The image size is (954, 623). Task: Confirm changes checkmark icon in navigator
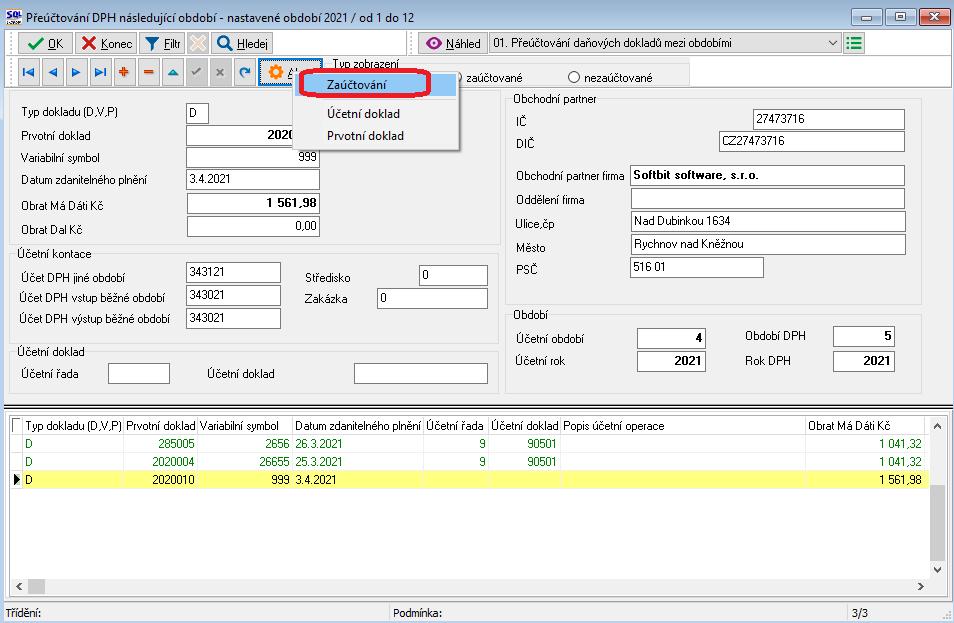click(196, 72)
